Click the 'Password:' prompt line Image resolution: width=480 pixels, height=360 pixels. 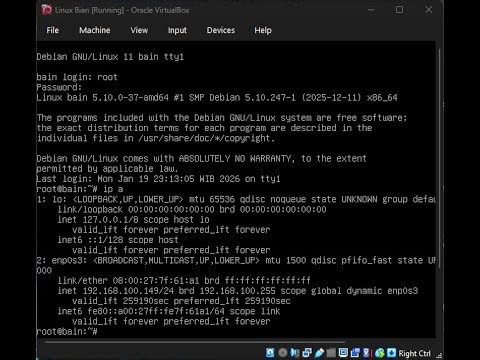[x=59, y=87]
